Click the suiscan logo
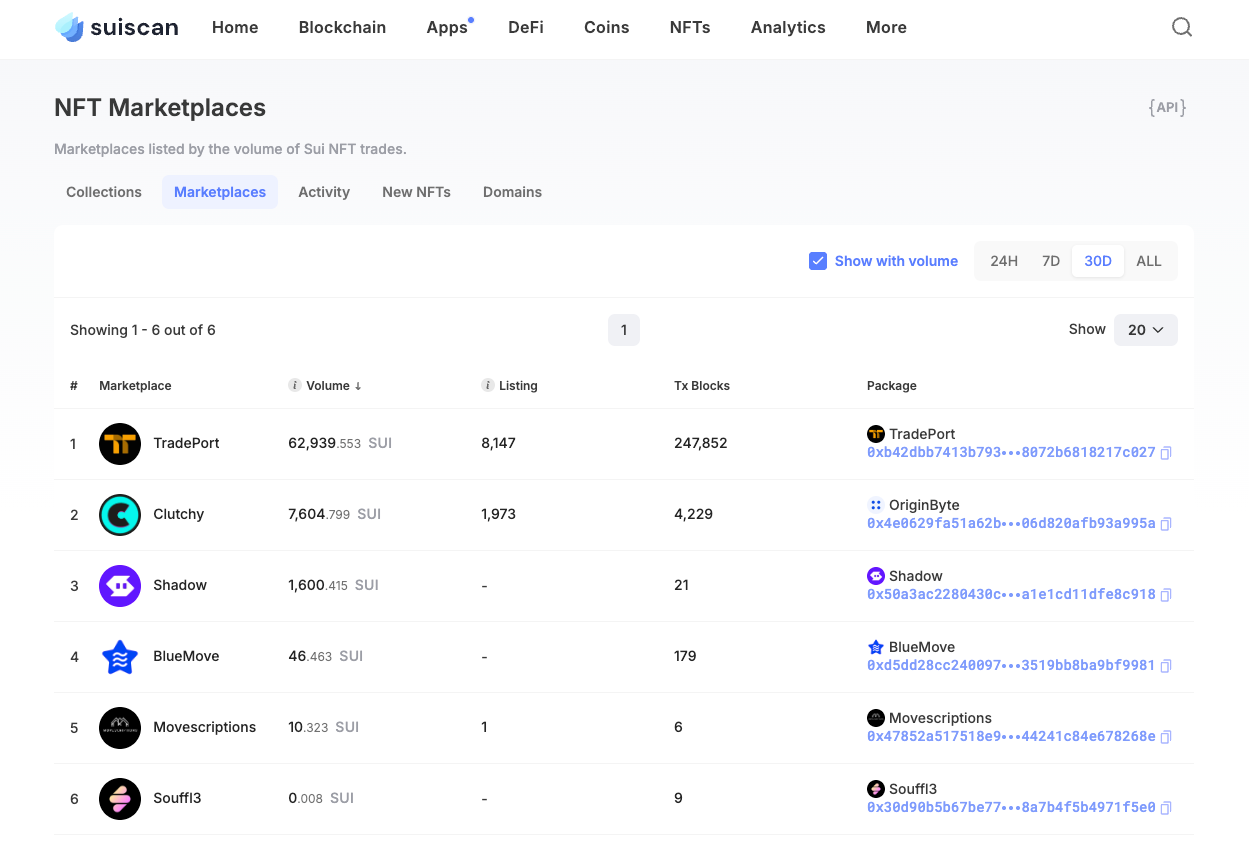Viewport: 1249px width, 857px height. click(116, 28)
